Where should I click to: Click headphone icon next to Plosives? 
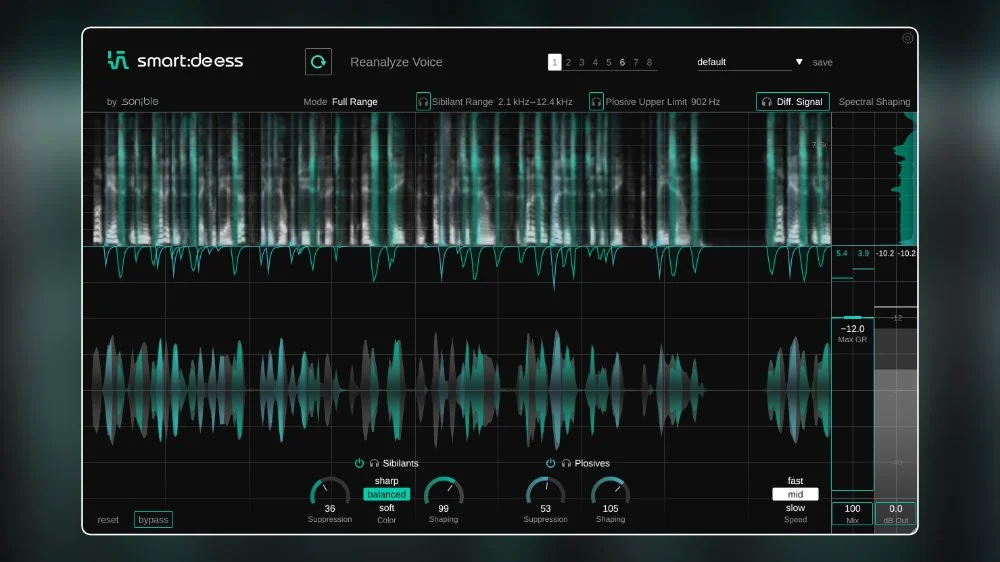[x=566, y=463]
